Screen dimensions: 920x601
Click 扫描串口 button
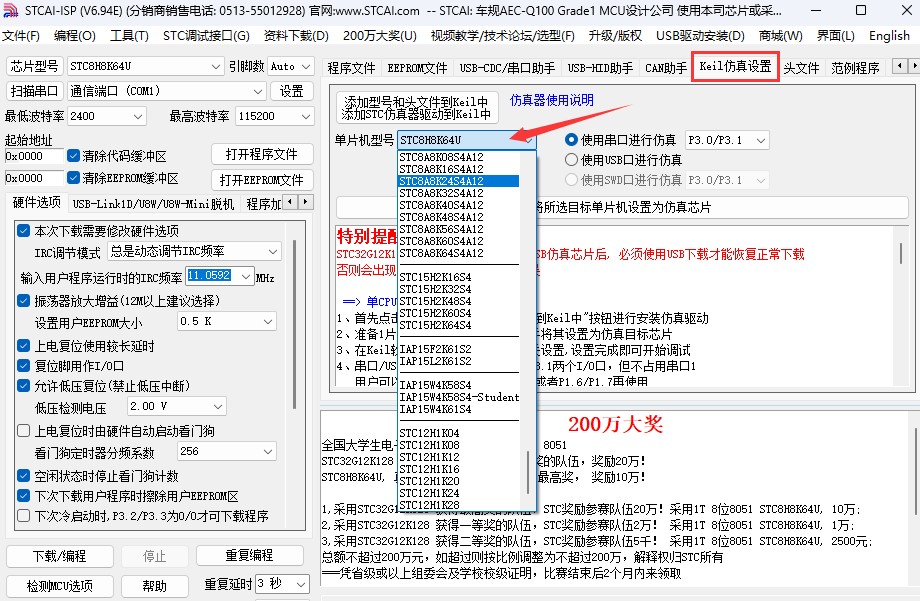(35, 91)
